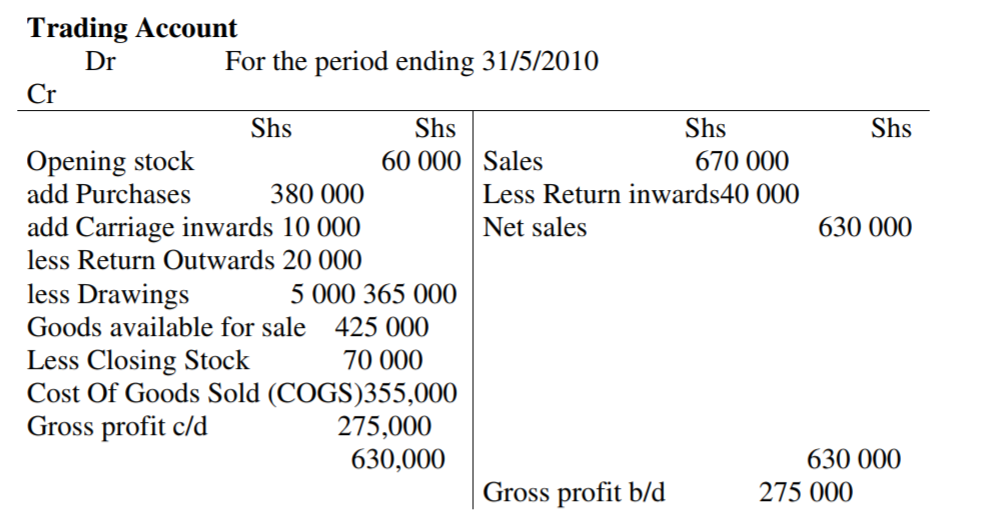Select the less Drawings label
This screenshot has width=990, height=512.
tap(107, 294)
